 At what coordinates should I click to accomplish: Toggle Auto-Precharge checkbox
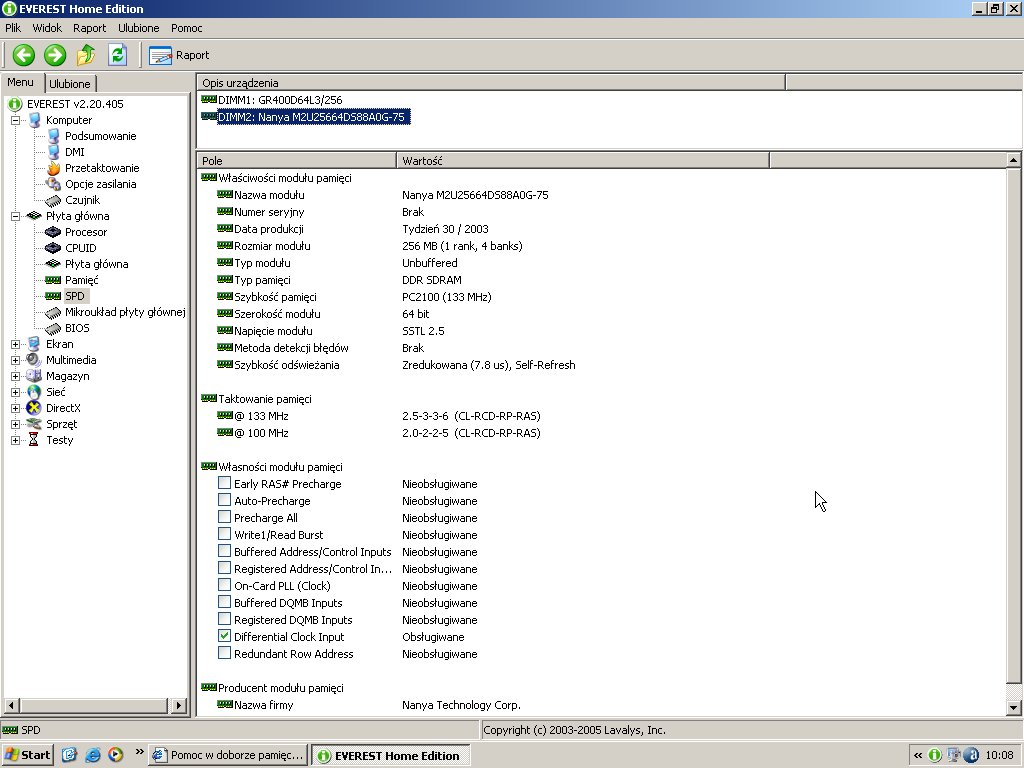point(224,500)
